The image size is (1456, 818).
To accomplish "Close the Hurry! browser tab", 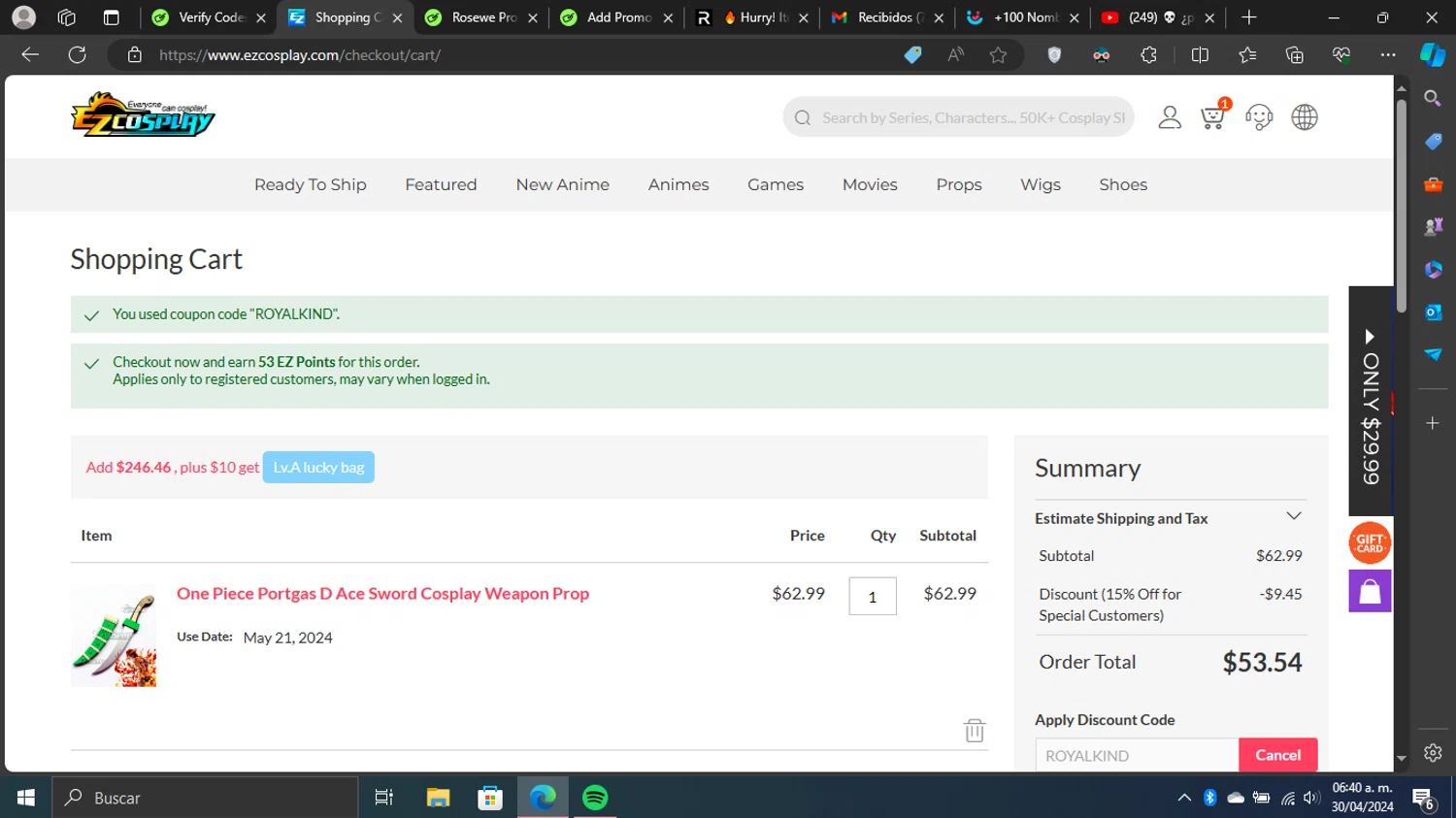I will coord(804,17).
